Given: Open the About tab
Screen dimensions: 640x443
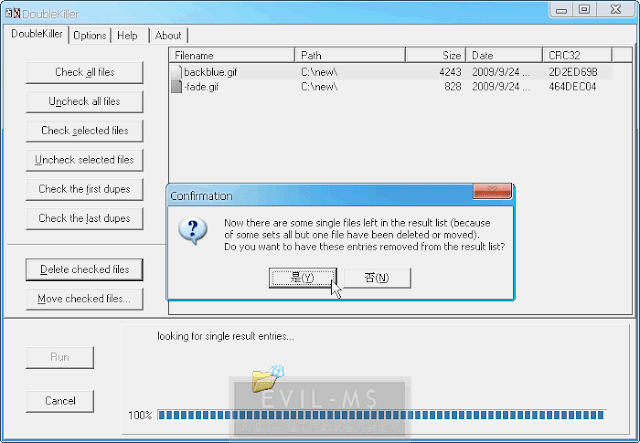Looking at the screenshot, I should point(168,36).
